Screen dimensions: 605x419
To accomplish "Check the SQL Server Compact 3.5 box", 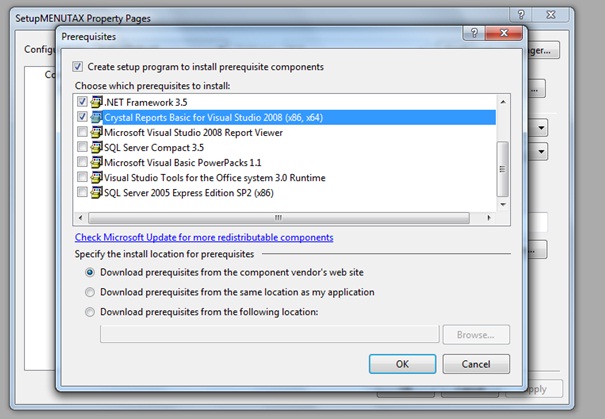I will 82,147.
